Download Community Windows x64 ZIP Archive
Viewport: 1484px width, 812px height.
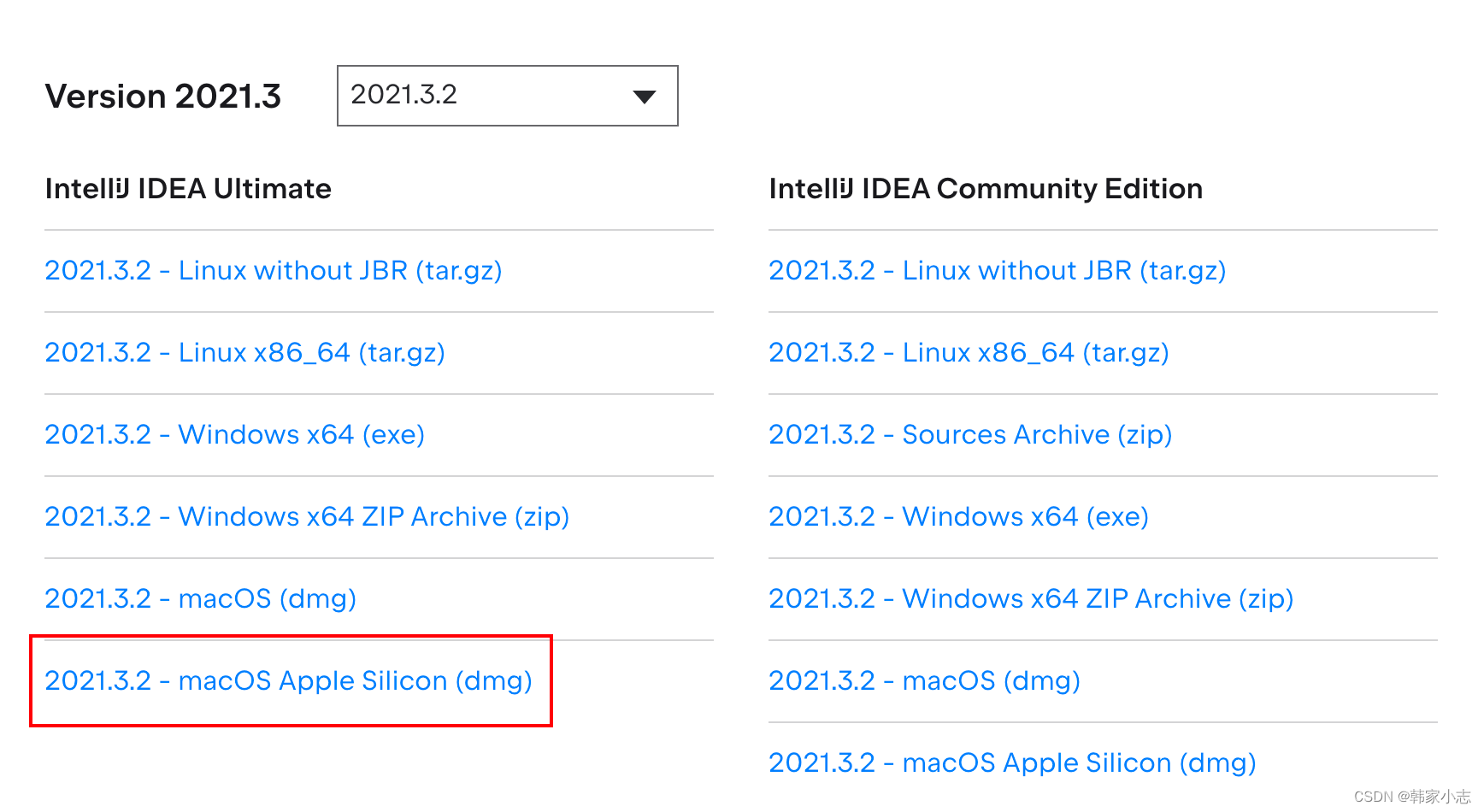click(x=1031, y=599)
